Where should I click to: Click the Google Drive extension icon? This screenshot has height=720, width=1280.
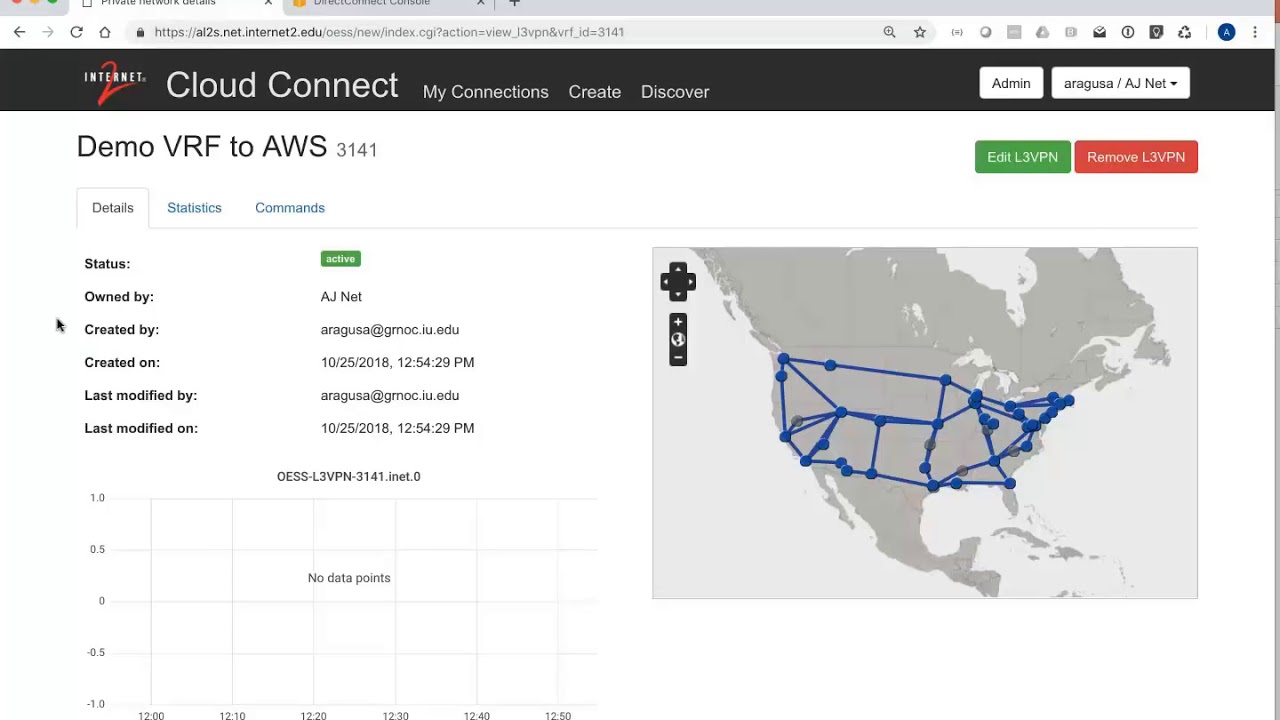pos(1043,32)
